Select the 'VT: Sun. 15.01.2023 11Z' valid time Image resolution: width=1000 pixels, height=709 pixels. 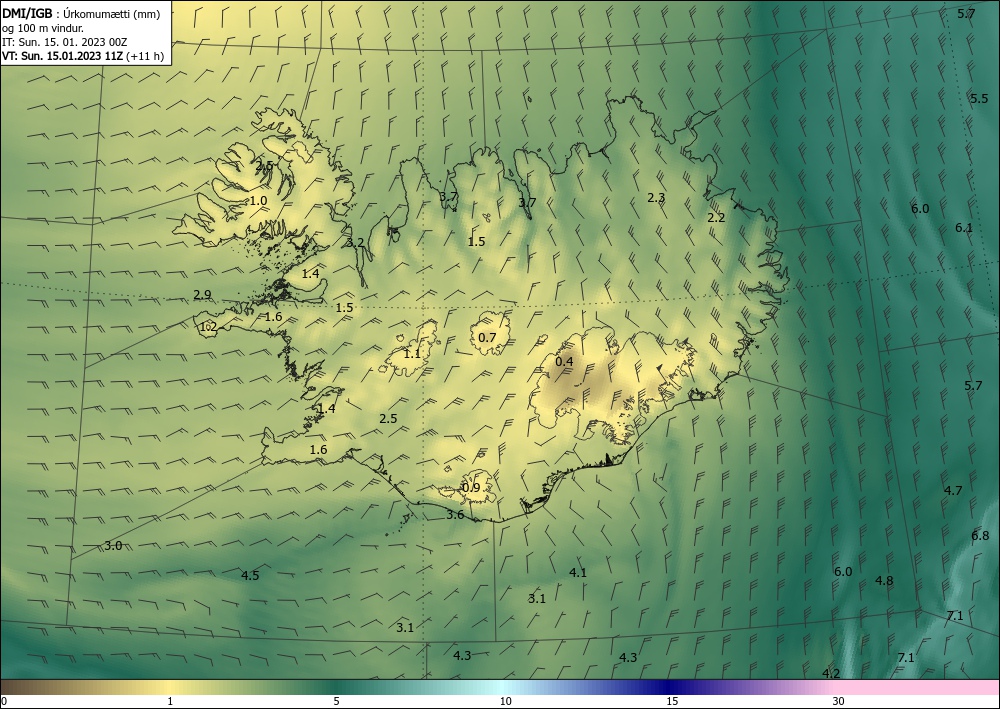[x=63, y=56]
